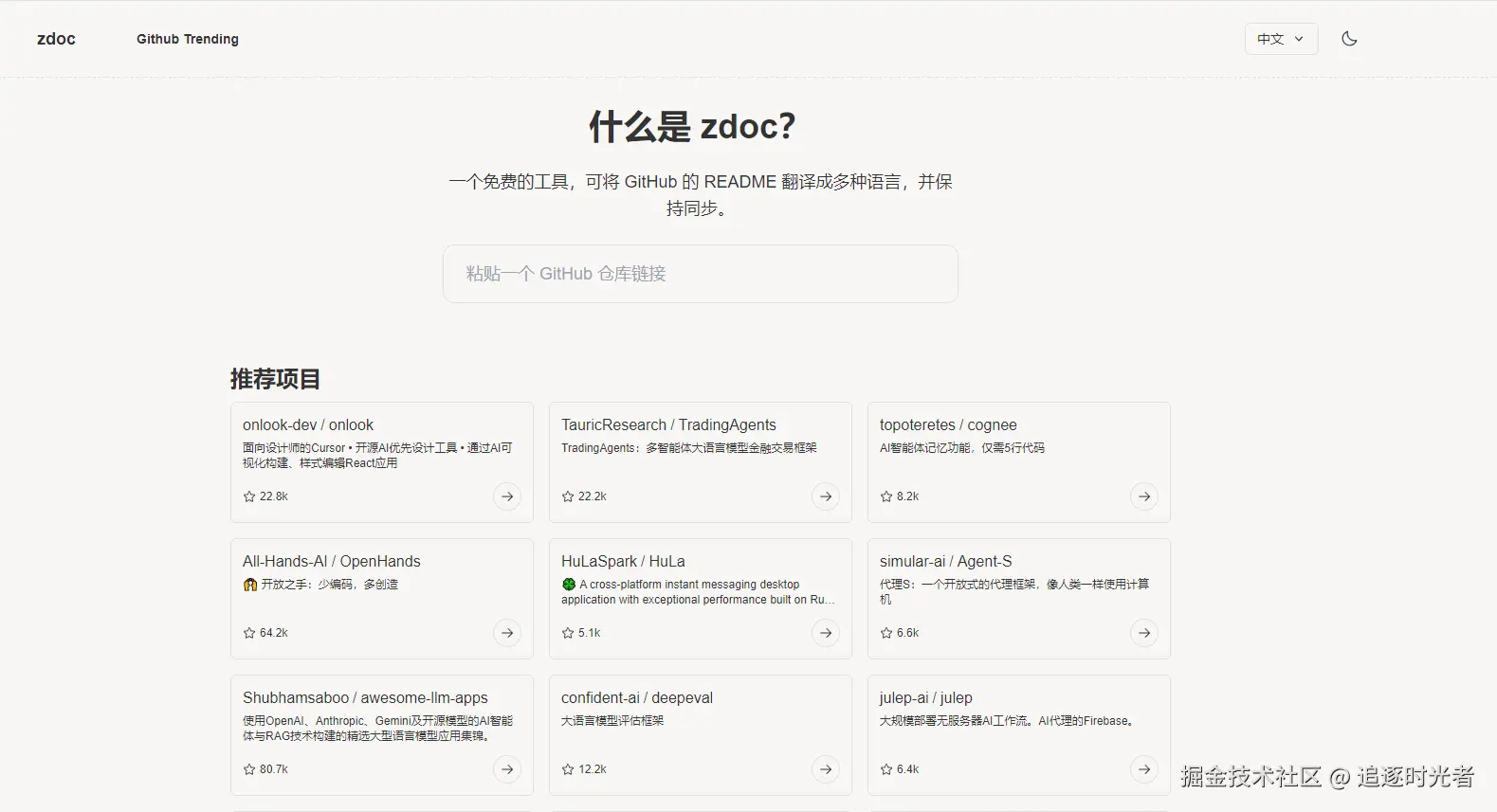Open the confident-ai / deepeval arrow button

pyautogui.click(x=826, y=769)
